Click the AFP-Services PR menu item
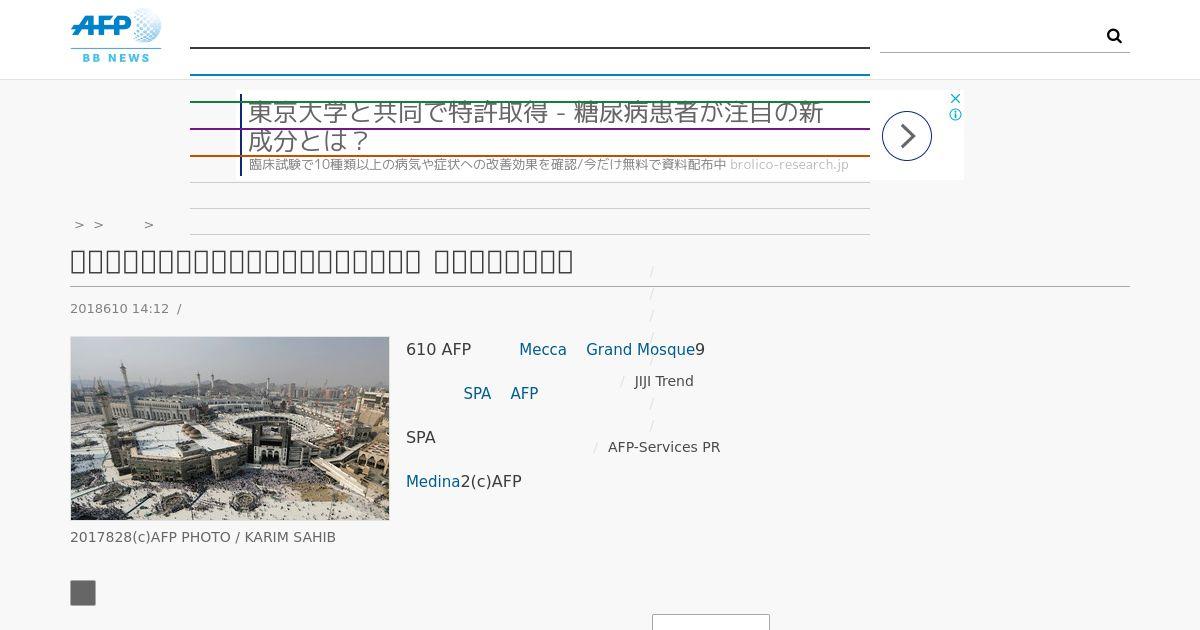 click(664, 447)
